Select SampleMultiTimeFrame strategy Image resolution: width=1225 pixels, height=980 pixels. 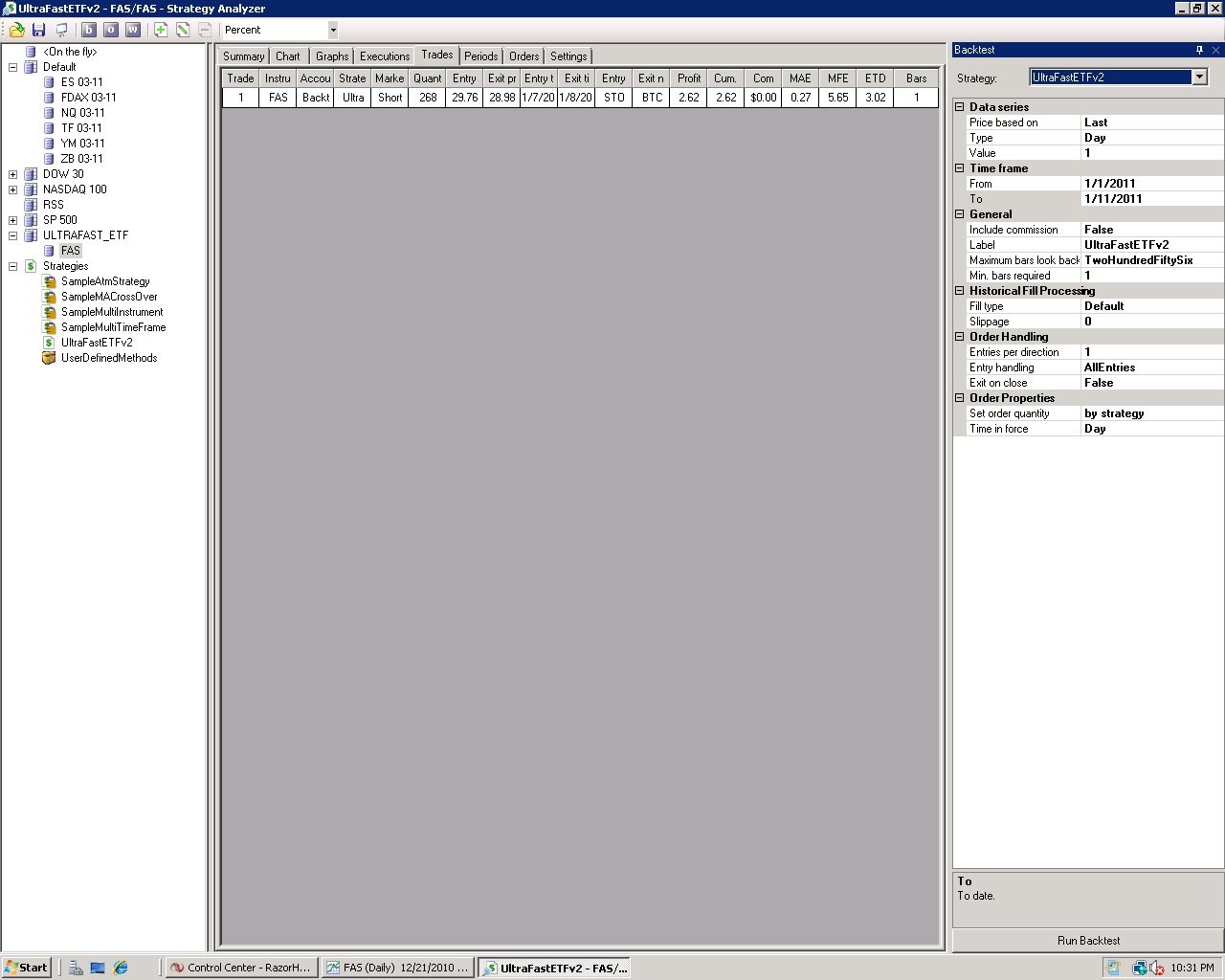point(114,327)
